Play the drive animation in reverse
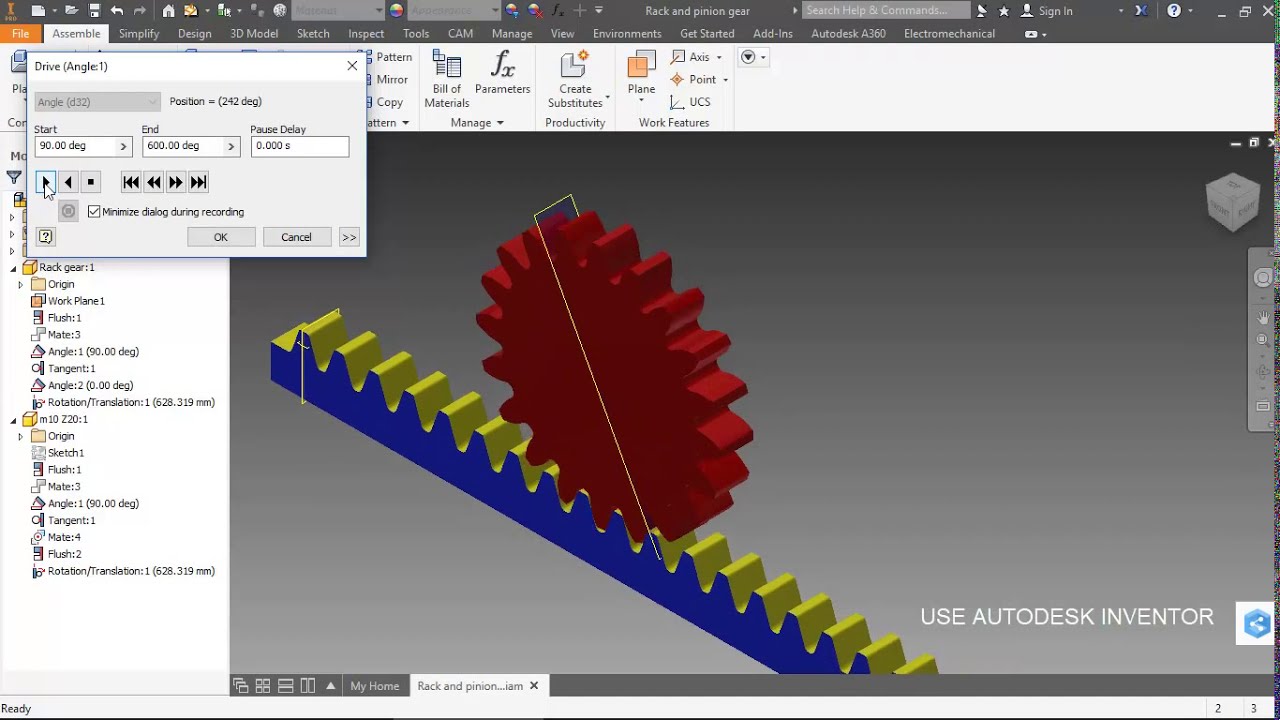 [x=68, y=182]
